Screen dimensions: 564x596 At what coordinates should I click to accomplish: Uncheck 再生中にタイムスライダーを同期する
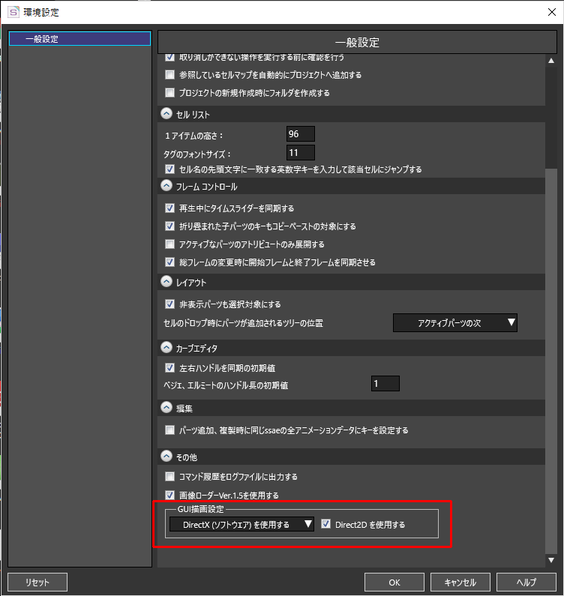tap(170, 208)
